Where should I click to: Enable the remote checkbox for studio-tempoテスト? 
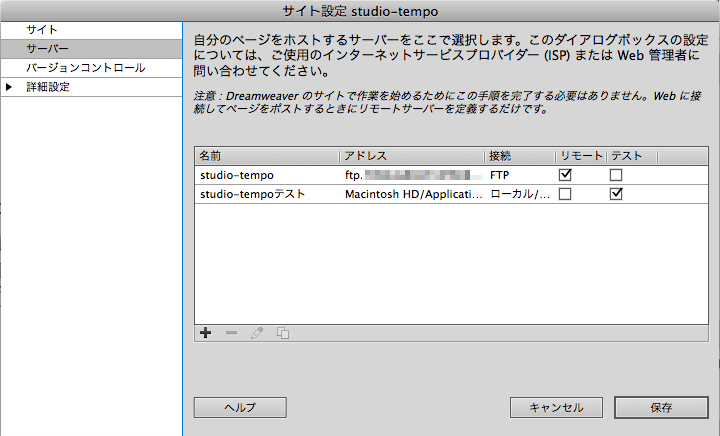pyautogui.click(x=565, y=194)
